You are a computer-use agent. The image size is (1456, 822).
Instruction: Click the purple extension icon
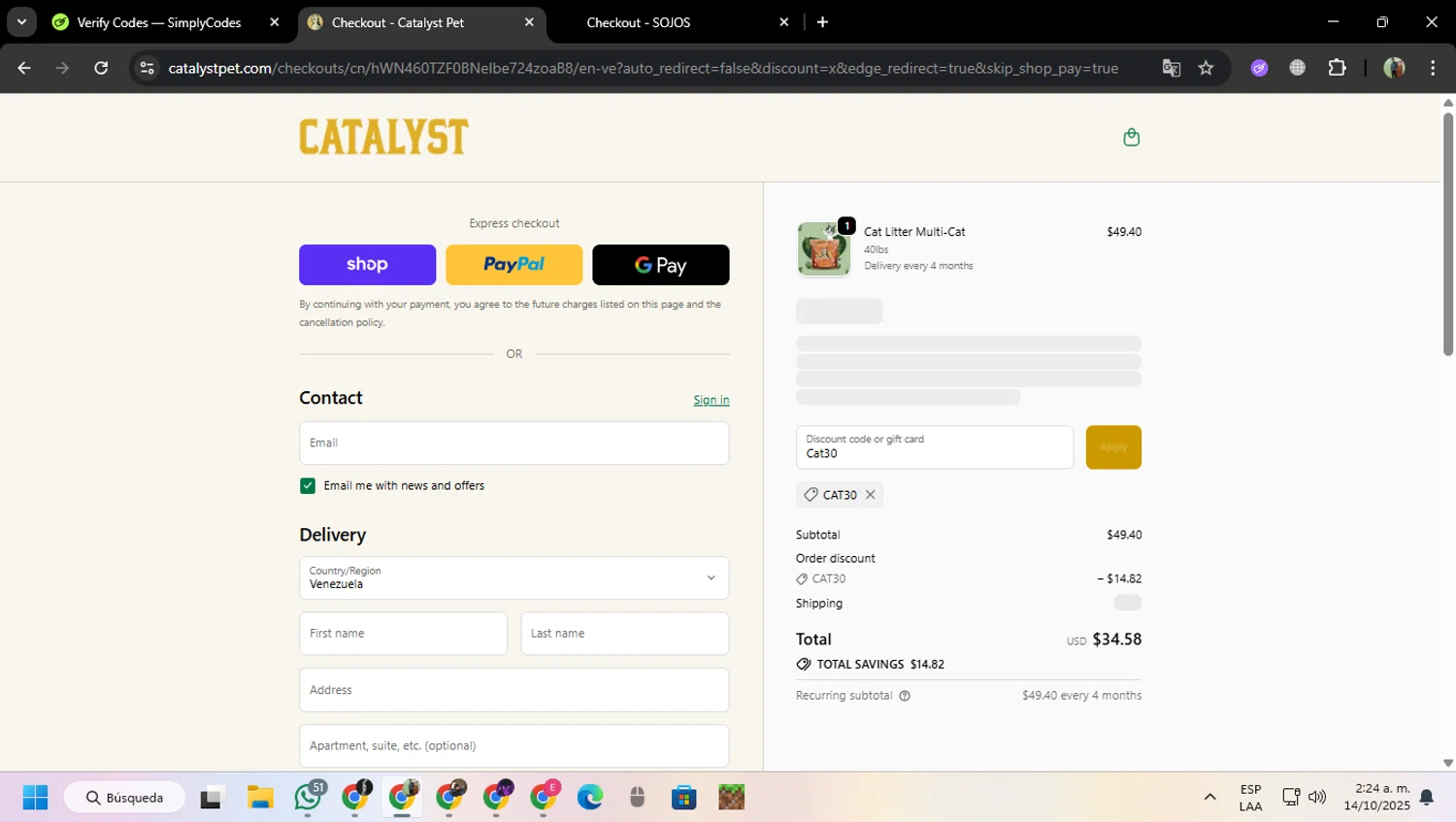pyautogui.click(x=1259, y=68)
